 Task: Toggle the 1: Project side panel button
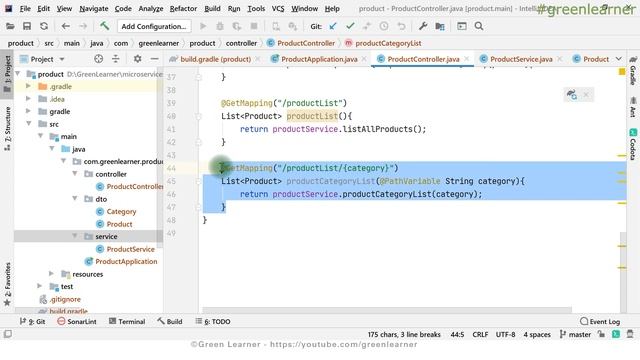pos(7,74)
